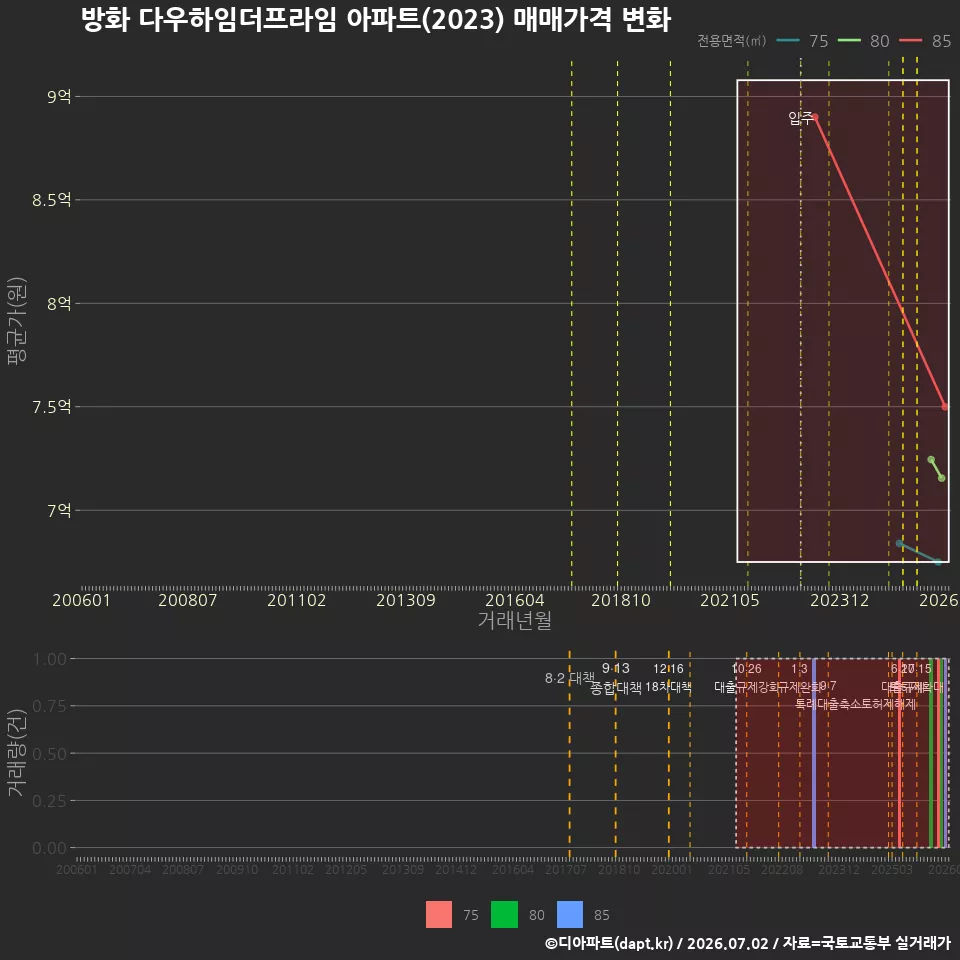The height and width of the screenshot is (960, 960).
Task: Click the 0.50 volume axis label
Action: point(50,754)
